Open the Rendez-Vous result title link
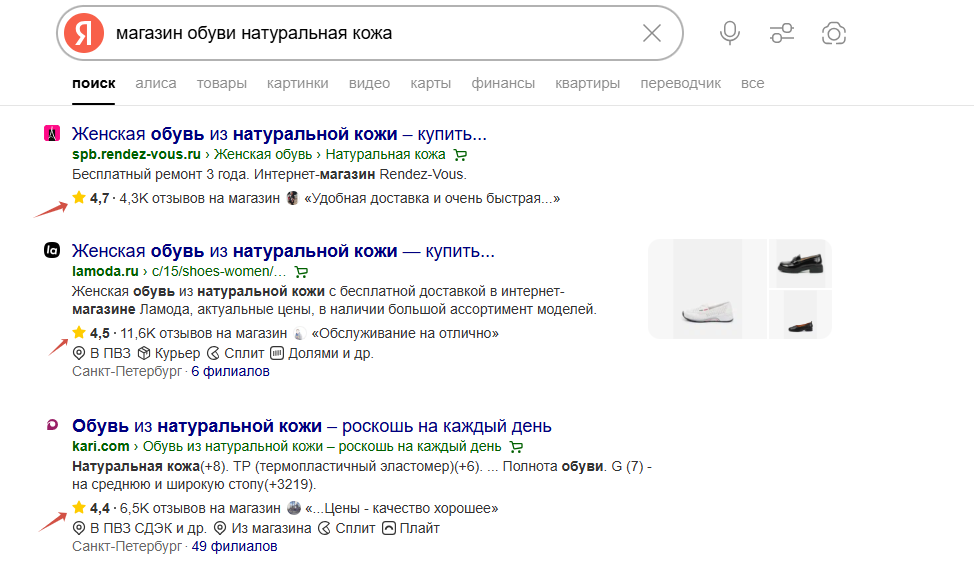The height and width of the screenshot is (575, 974). 279,134
